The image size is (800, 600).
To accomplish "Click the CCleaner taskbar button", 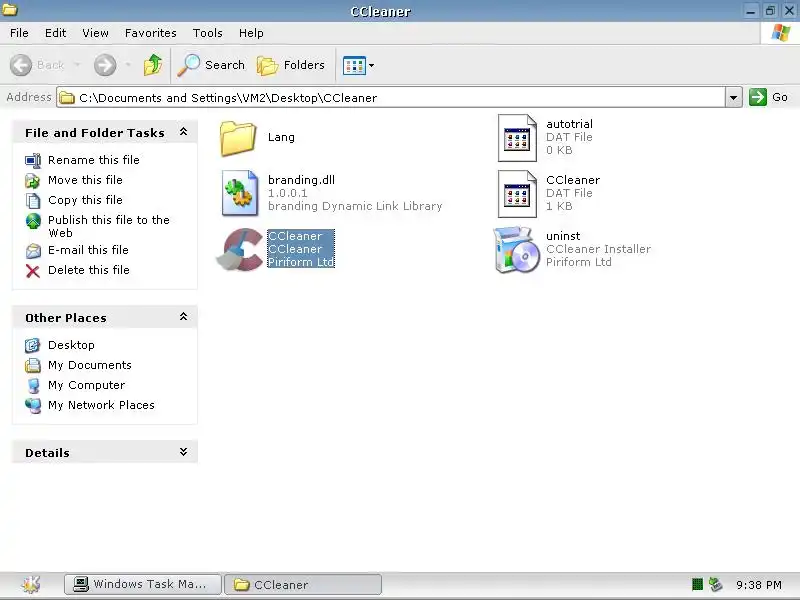I will [303, 584].
